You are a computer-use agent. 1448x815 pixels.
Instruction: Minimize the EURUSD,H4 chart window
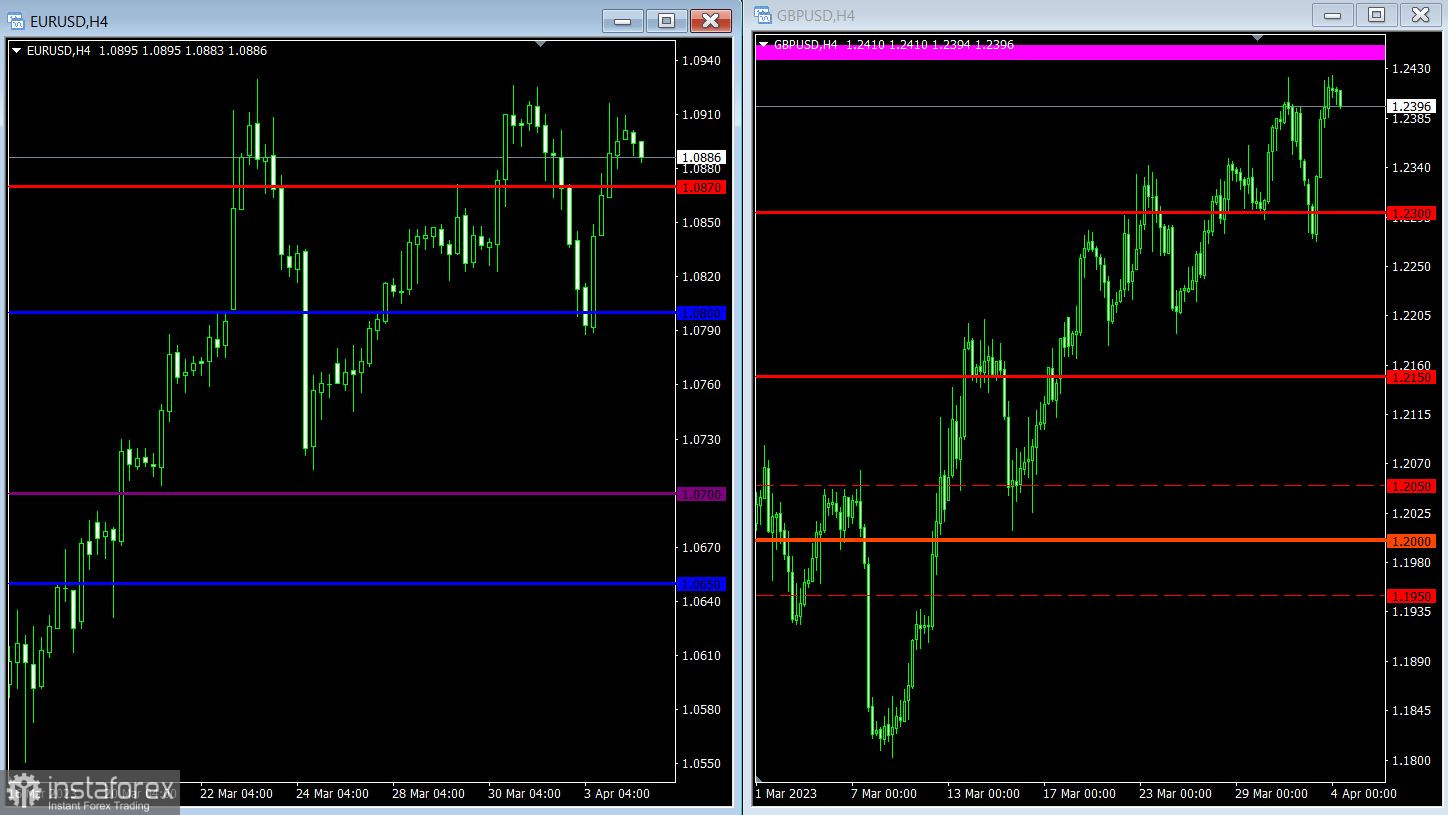622,21
